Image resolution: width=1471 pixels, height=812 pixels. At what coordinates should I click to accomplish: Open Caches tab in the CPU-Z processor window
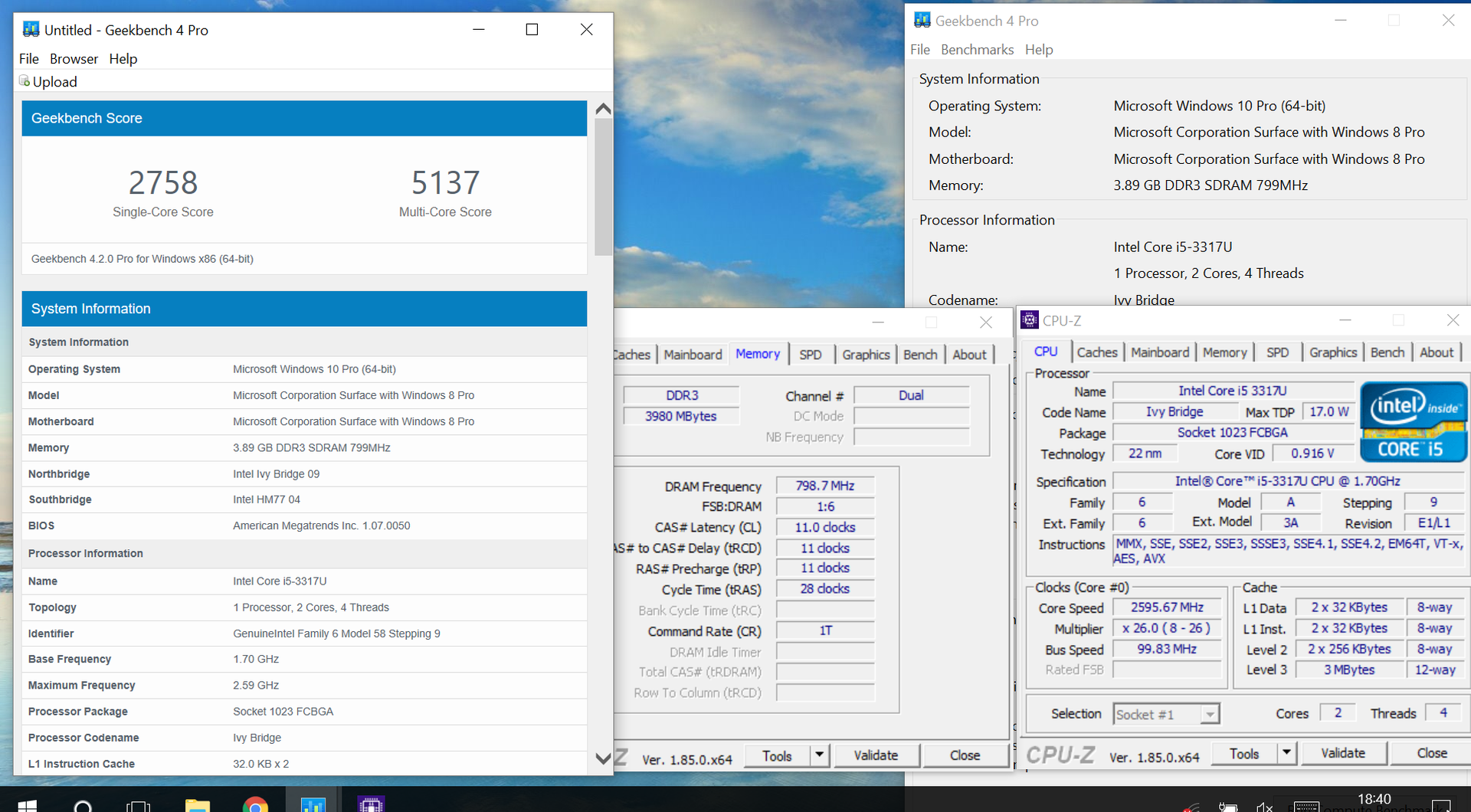click(x=1097, y=352)
